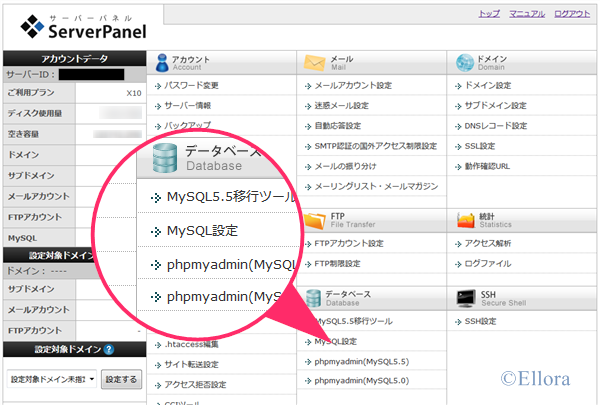Click the アカウントデータ header

(75, 59)
